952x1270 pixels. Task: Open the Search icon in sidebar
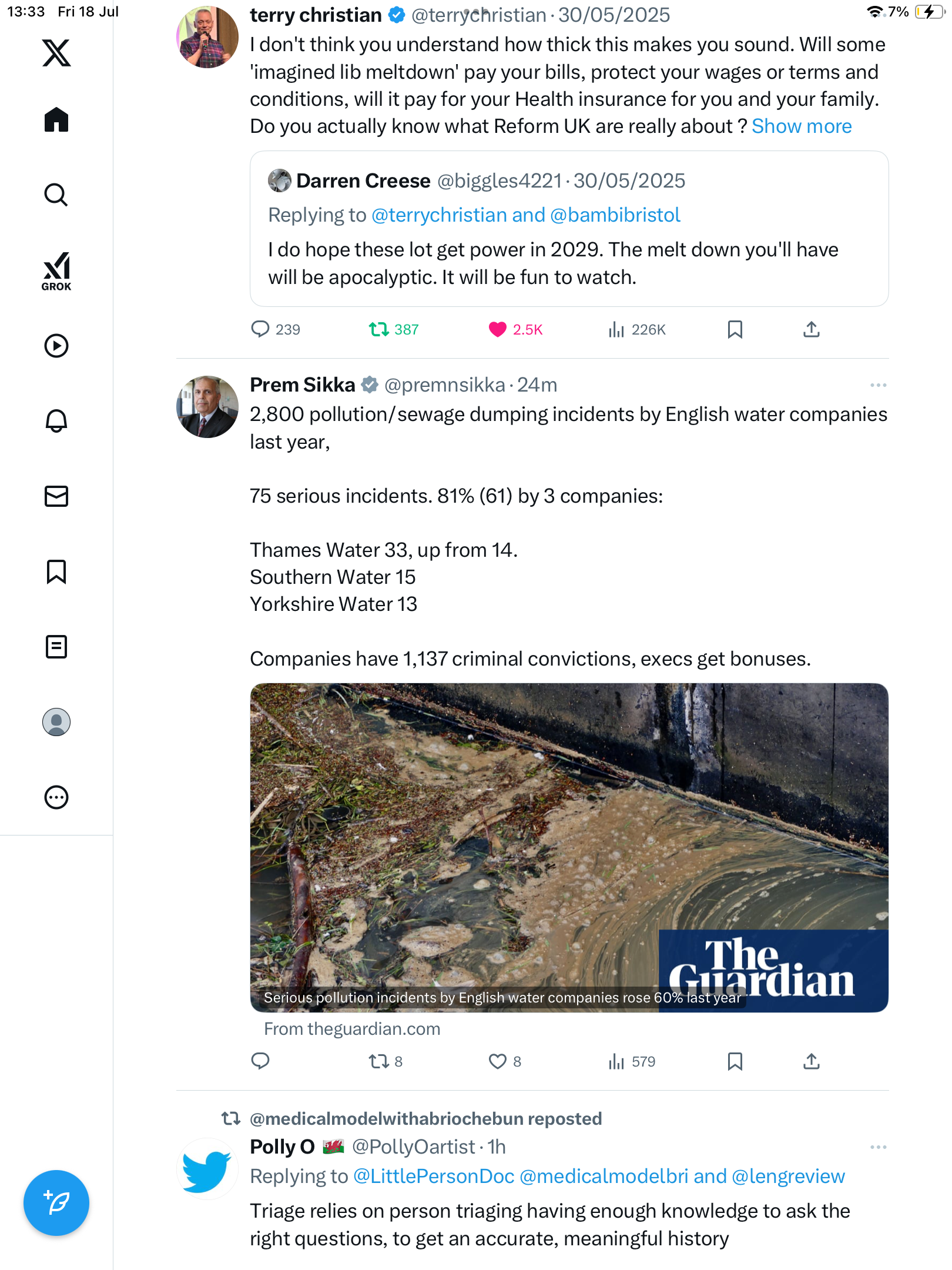[x=56, y=195]
